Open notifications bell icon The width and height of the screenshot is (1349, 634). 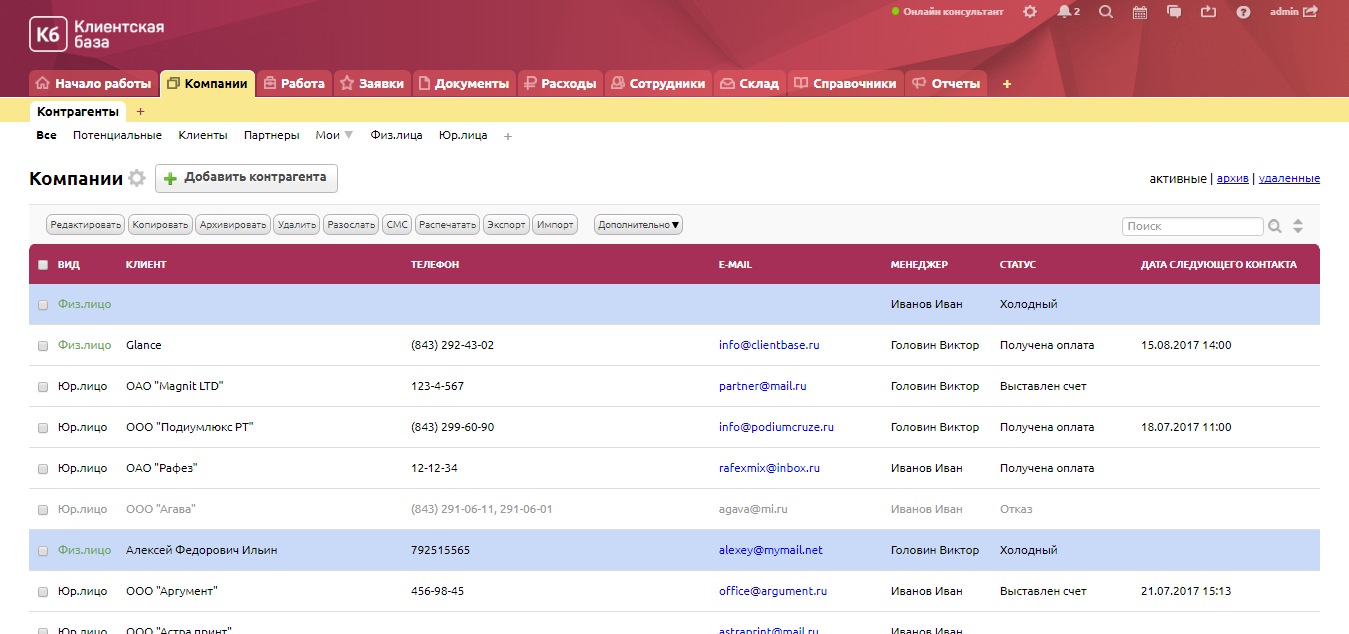click(1064, 12)
